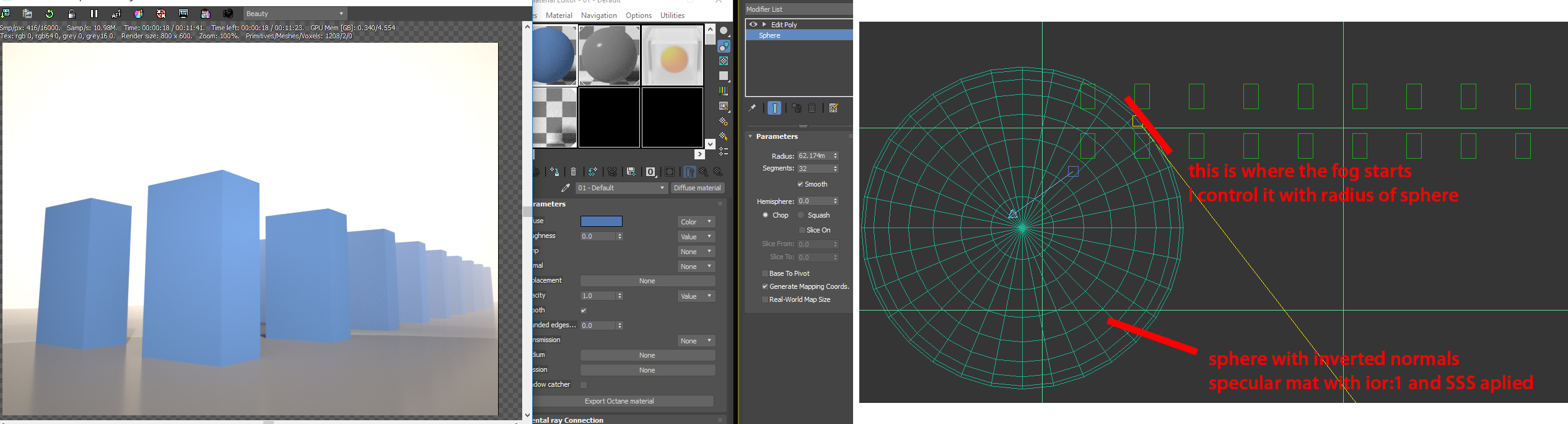Click the Put to Library icon

tap(631, 172)
